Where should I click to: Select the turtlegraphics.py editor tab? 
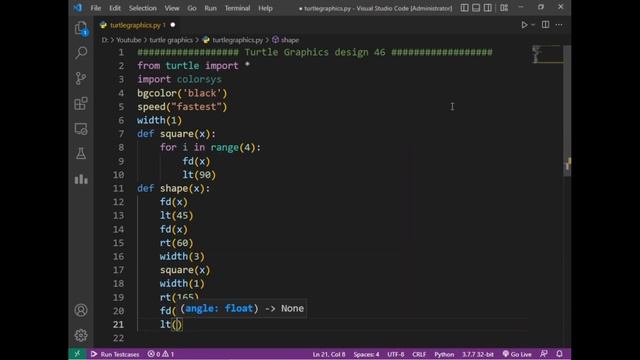point(138,25)
